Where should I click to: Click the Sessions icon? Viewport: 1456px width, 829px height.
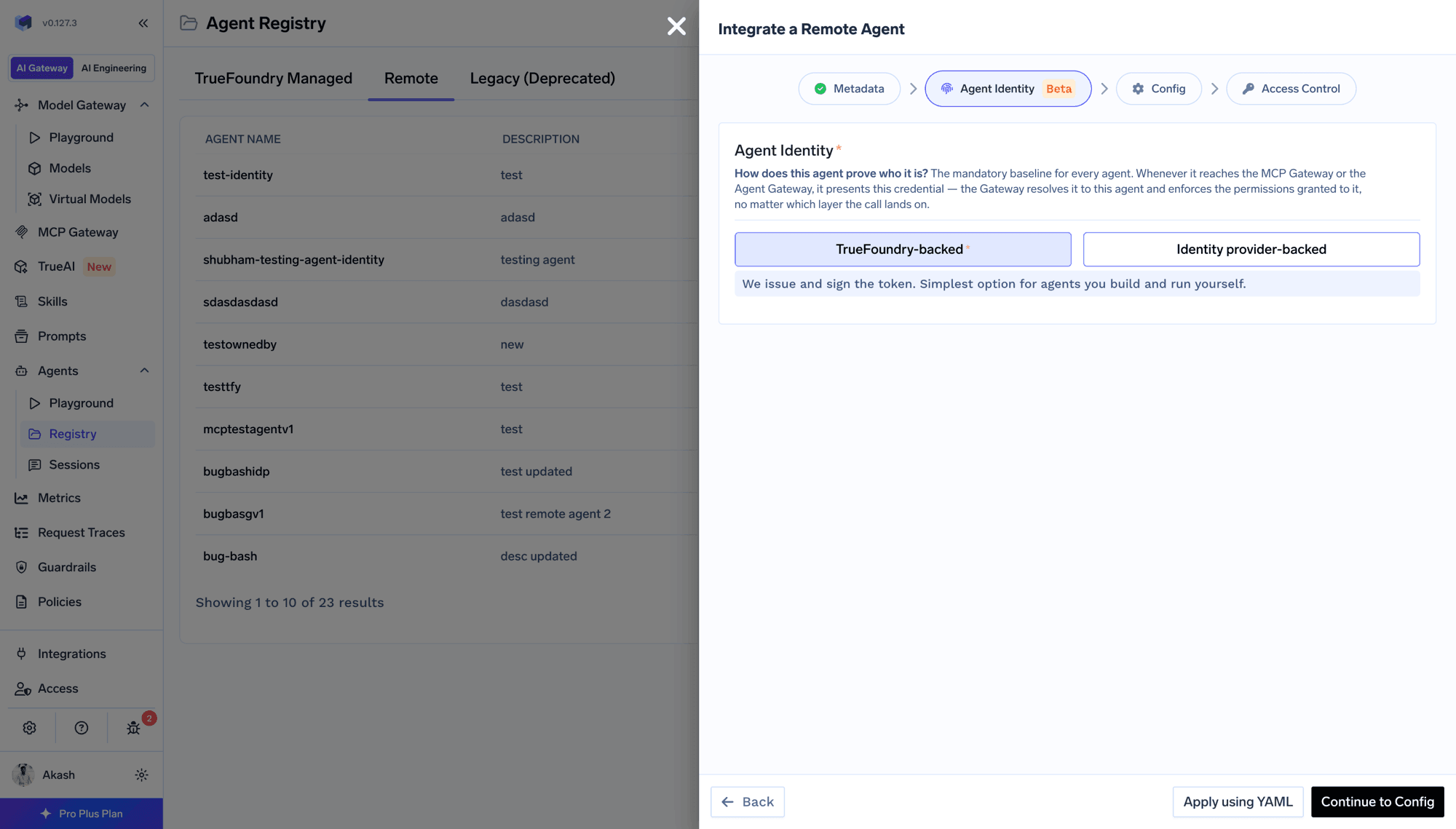pyautogui.click(x=34, y=464)
